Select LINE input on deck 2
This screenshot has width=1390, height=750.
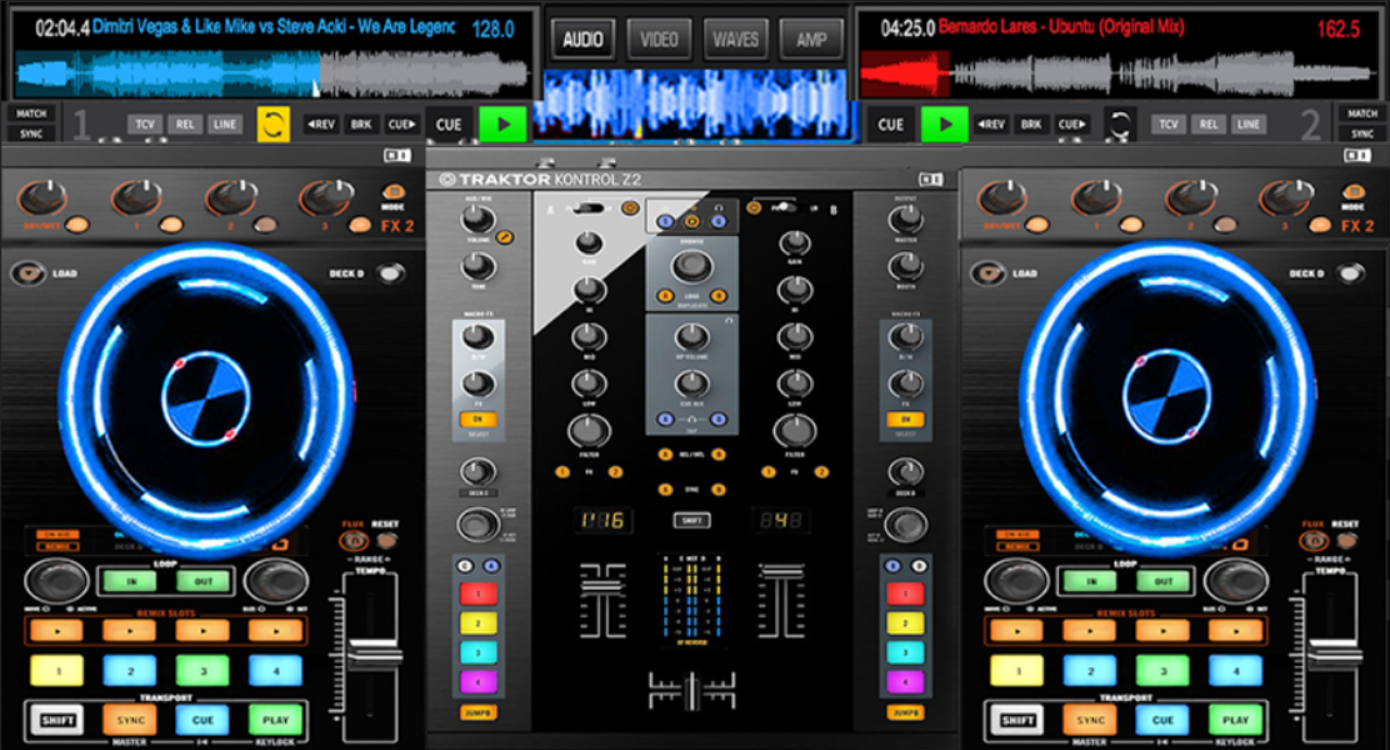pos(1248,124)
